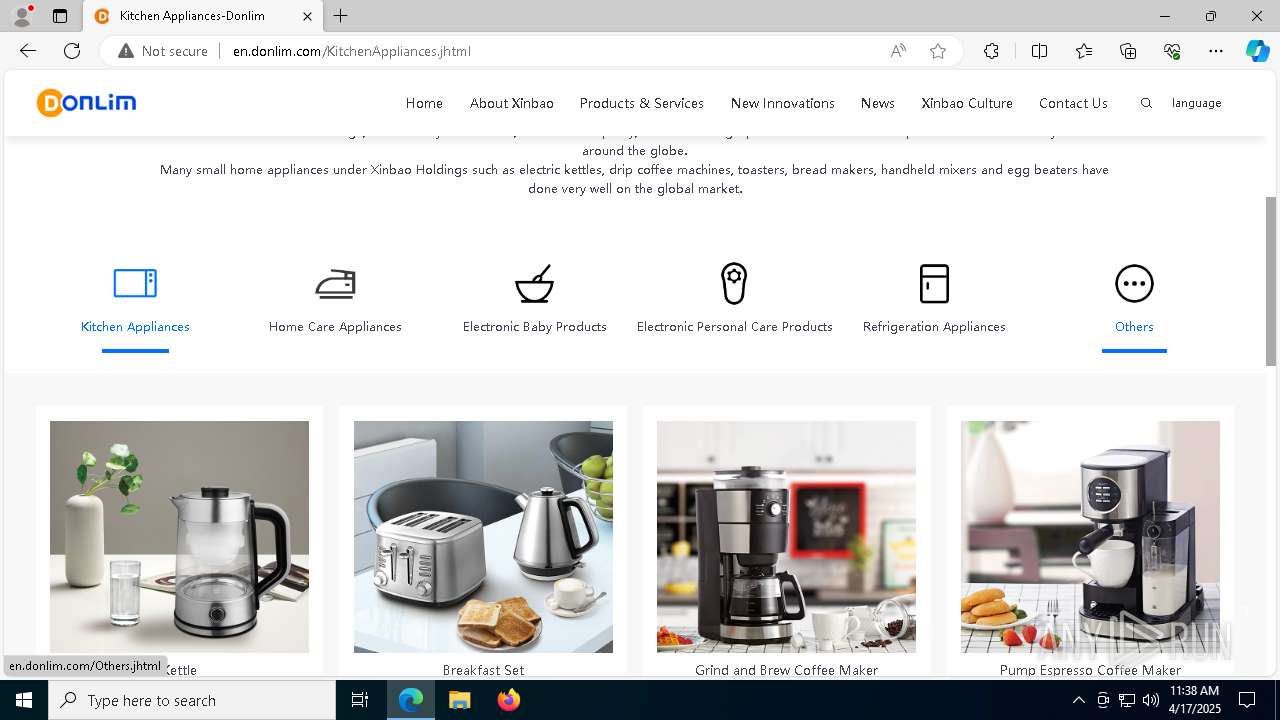Open Task View on taskbar
The image size is (1280, 720).
360,700
